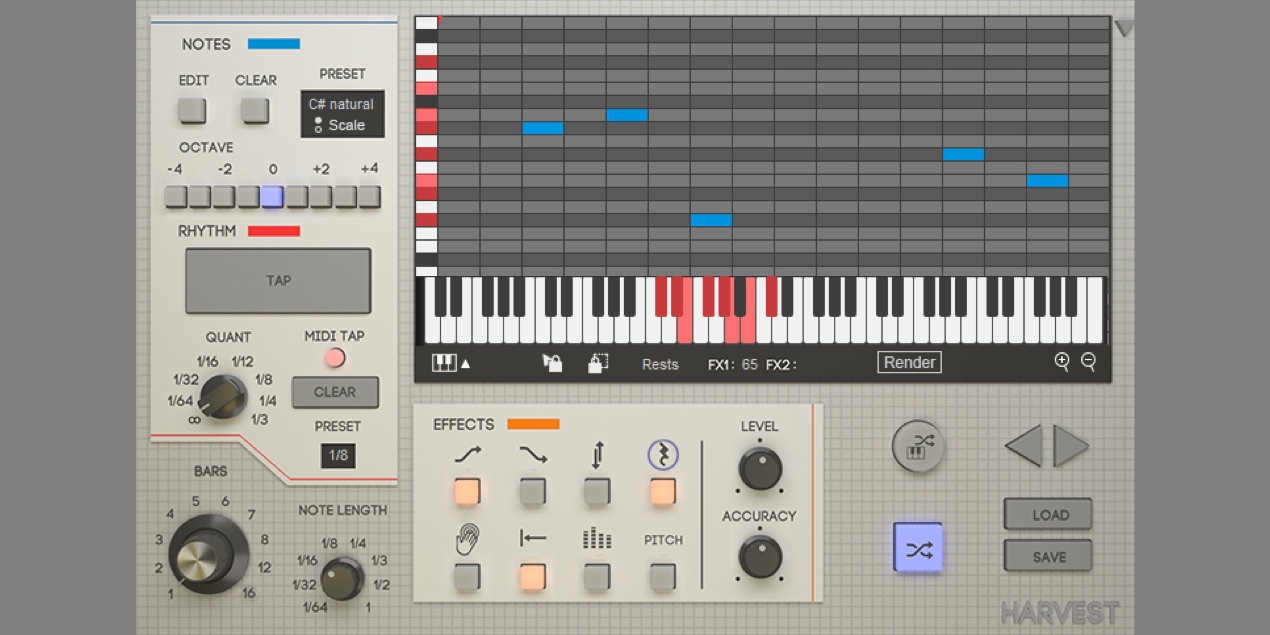Click the Render button
Viewport: 1270px width, 635px height.
[909, 363]
